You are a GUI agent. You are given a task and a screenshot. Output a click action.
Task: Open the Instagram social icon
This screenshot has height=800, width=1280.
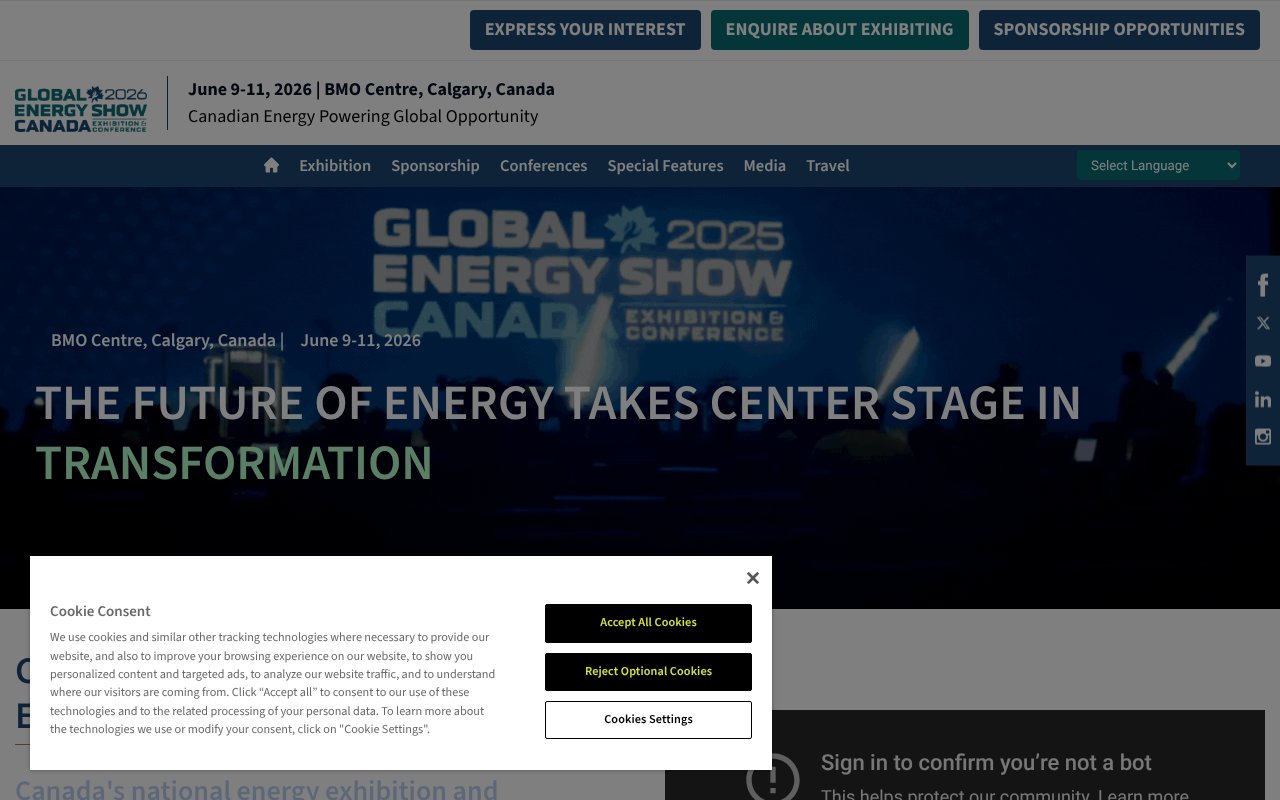(1262, 436)
